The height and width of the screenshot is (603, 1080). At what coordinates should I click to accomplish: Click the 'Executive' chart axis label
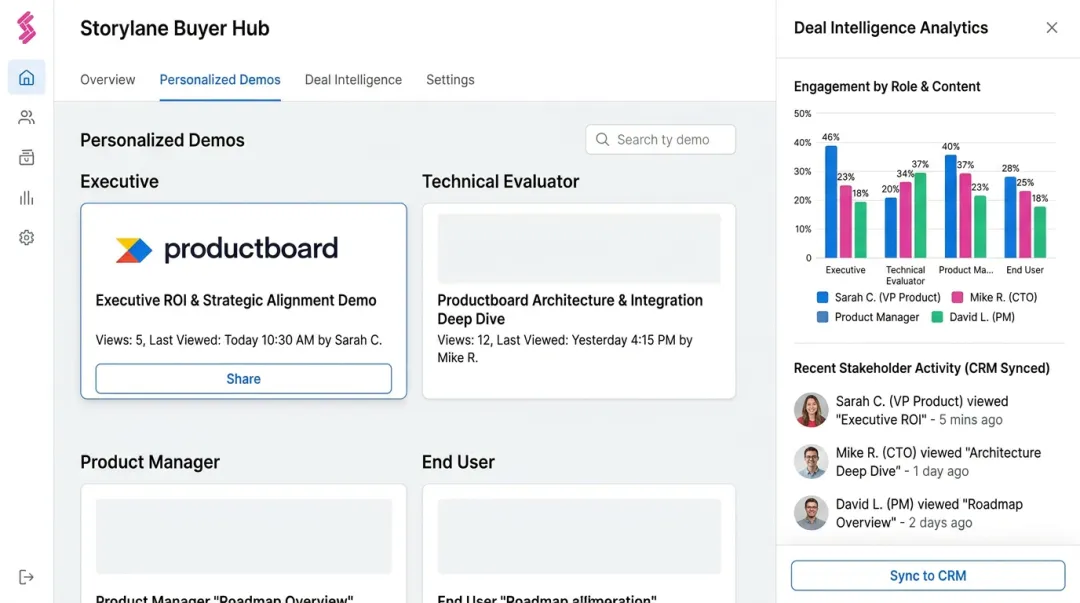click(x=845, y=270)
